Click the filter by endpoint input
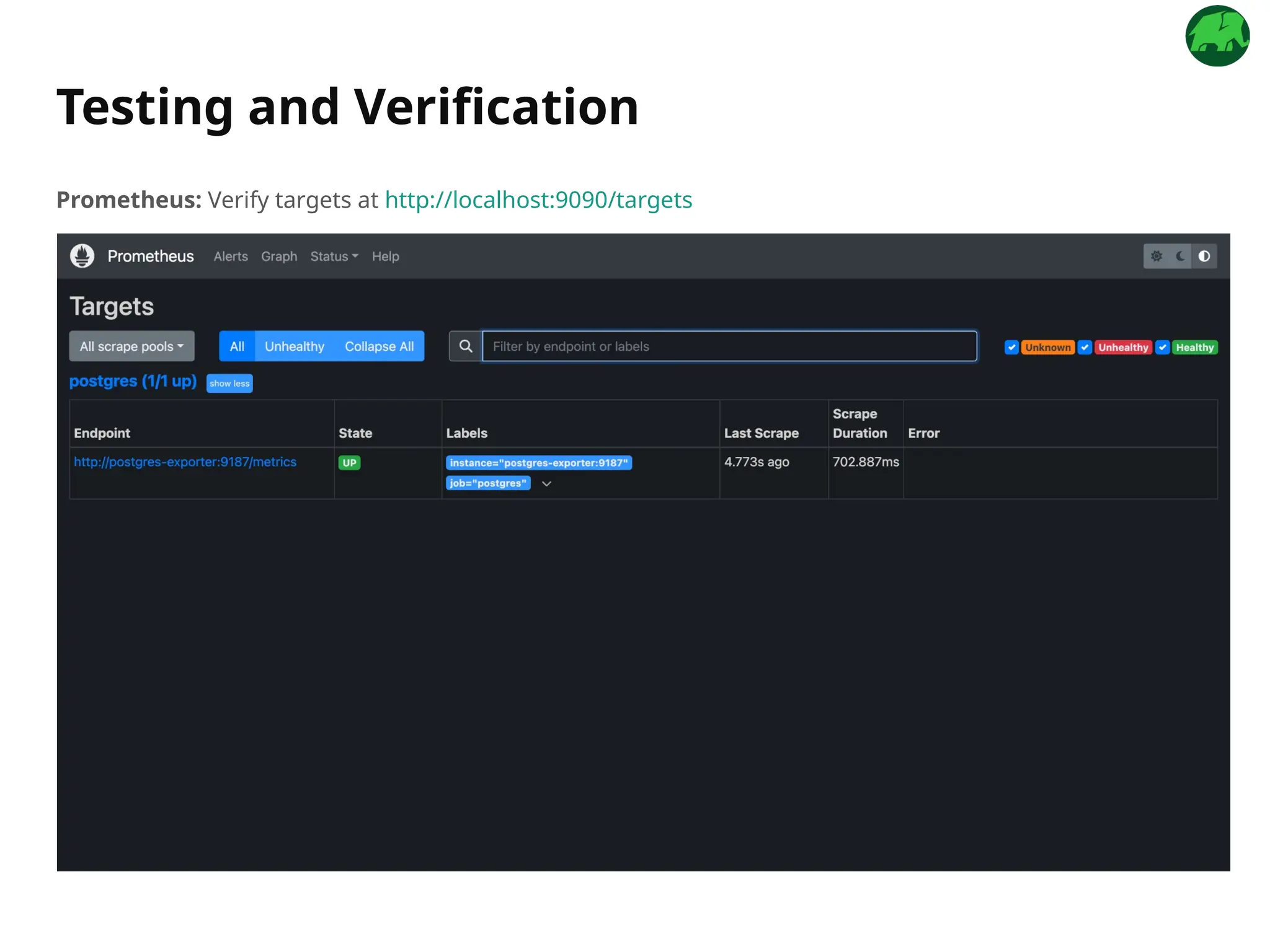Image resolution: width=1270 pixels, height=952 pixels. click(x=729, y=346)
